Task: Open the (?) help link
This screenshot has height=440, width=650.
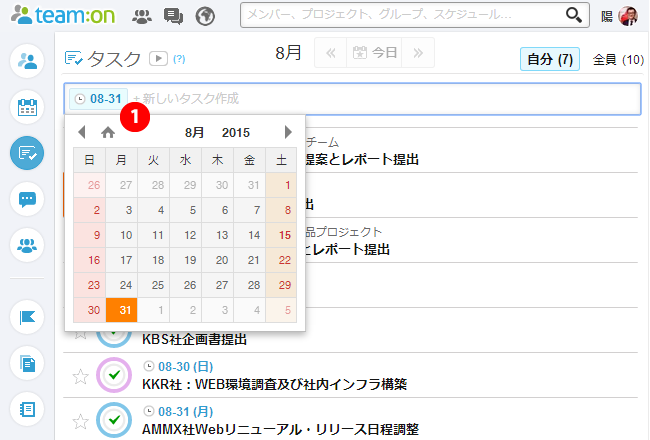Action: pyautogui.click(x=179, y=59)
